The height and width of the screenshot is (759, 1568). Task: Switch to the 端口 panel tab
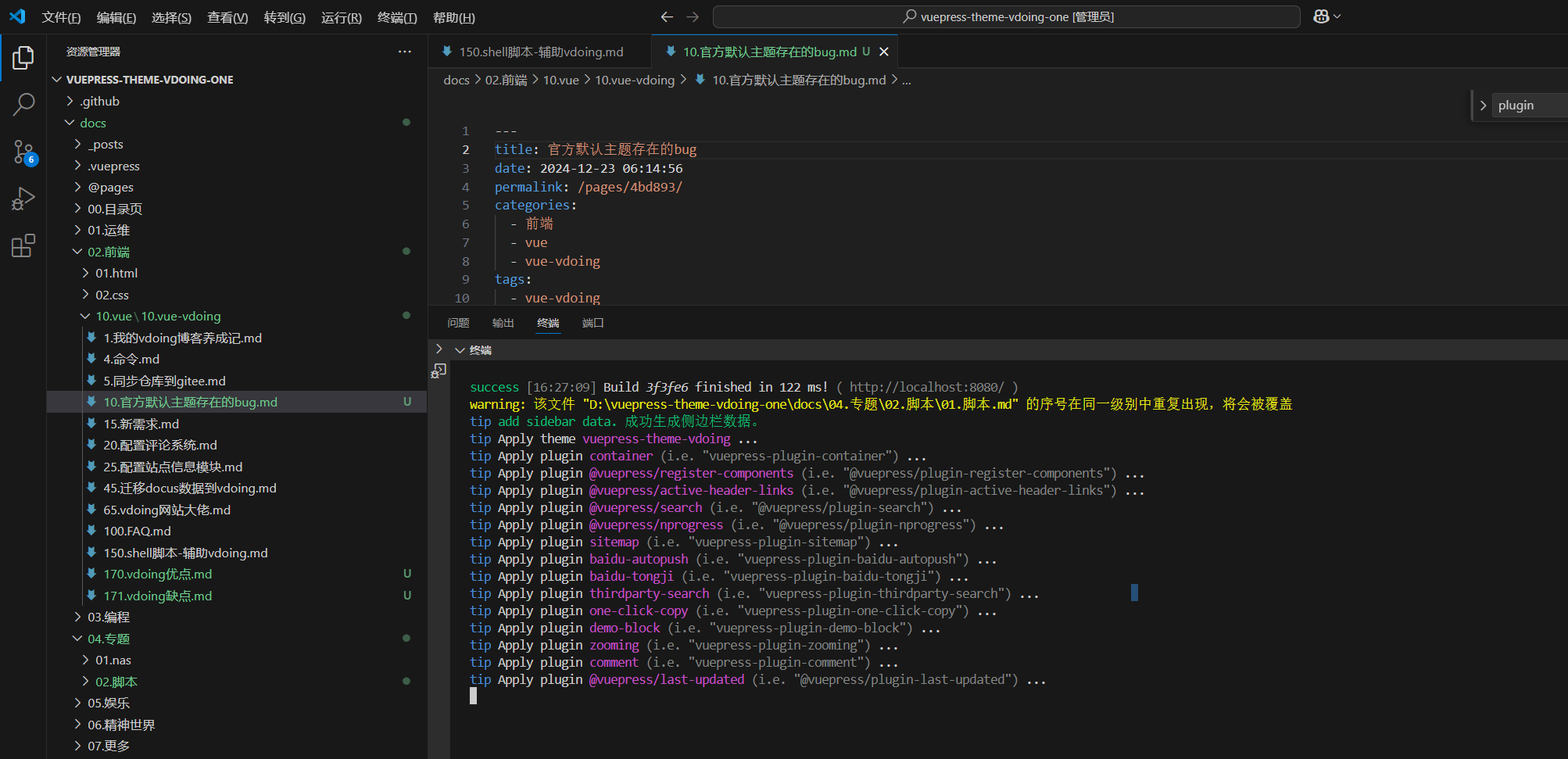(593, 323)
